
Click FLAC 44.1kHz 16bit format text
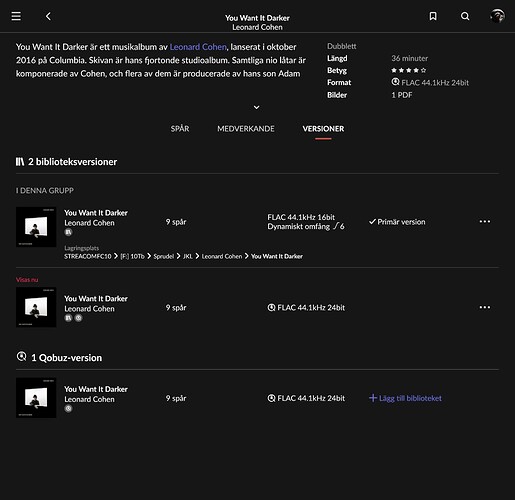(x=301, y=217)
